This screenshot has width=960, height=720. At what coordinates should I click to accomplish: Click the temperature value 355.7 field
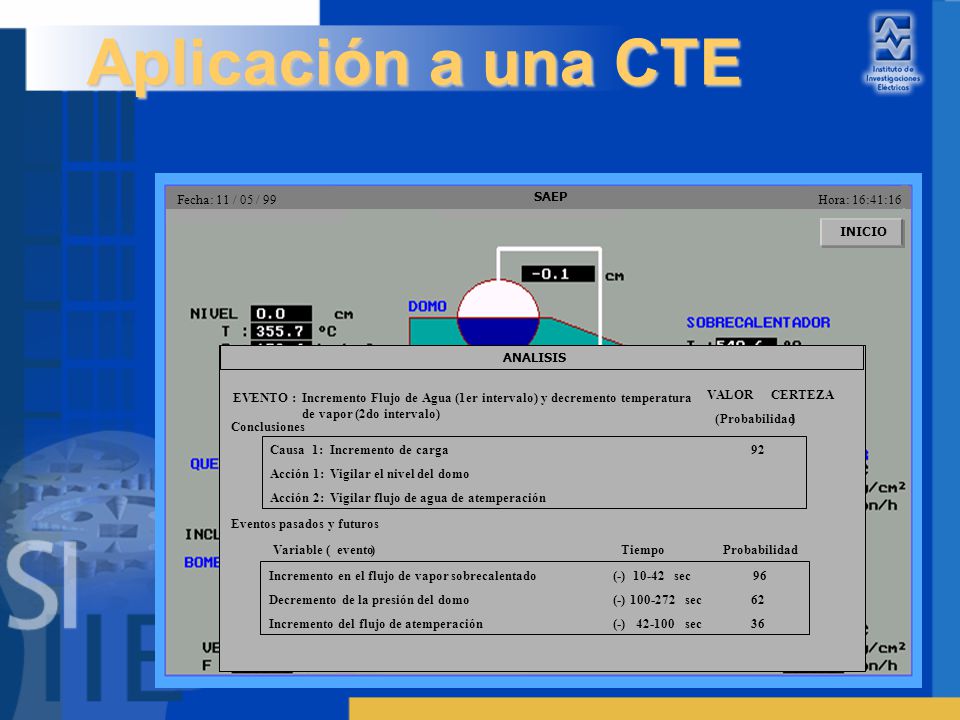[x=281, y=331]
